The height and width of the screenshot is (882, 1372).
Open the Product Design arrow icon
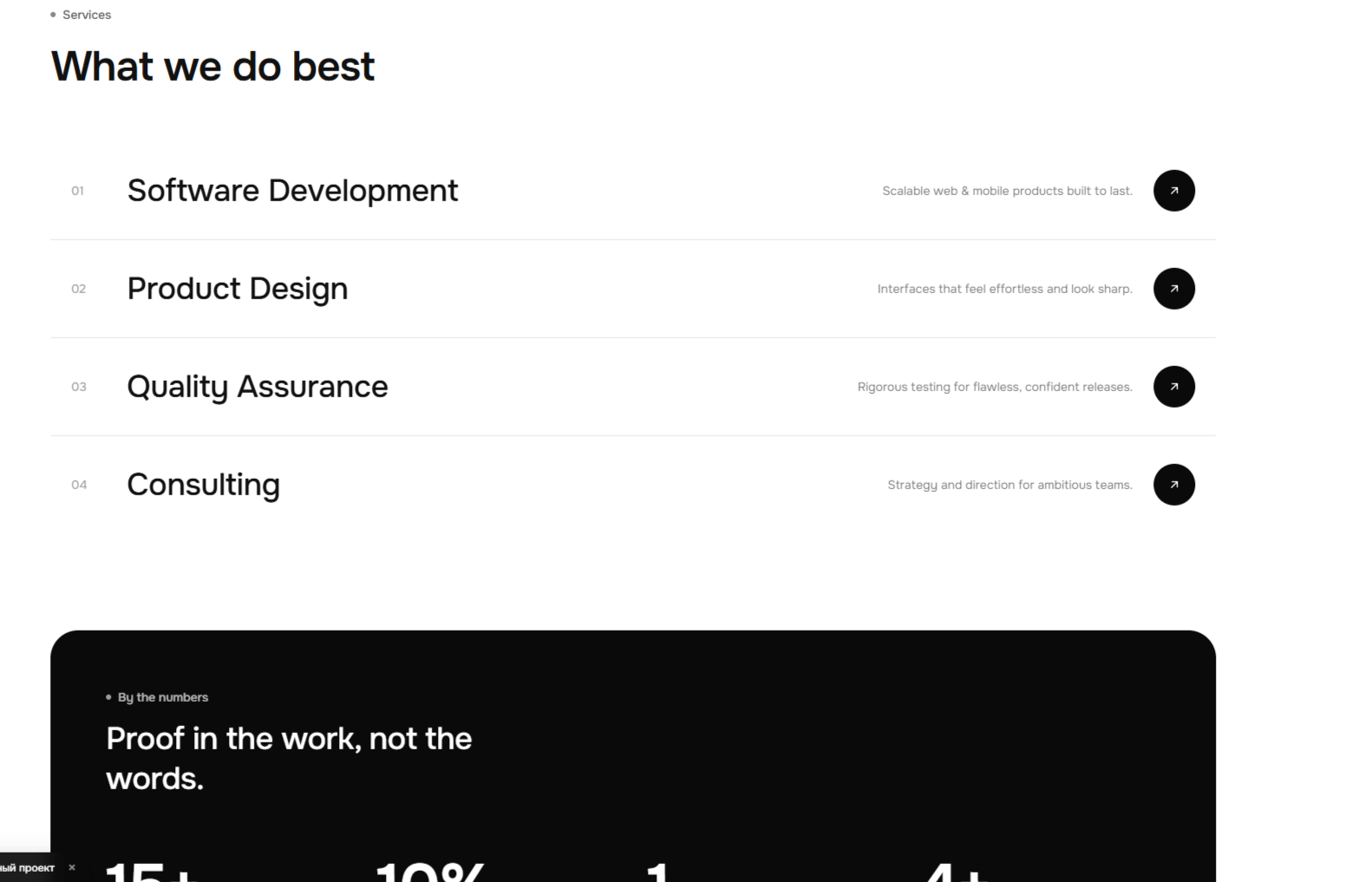1173,289
